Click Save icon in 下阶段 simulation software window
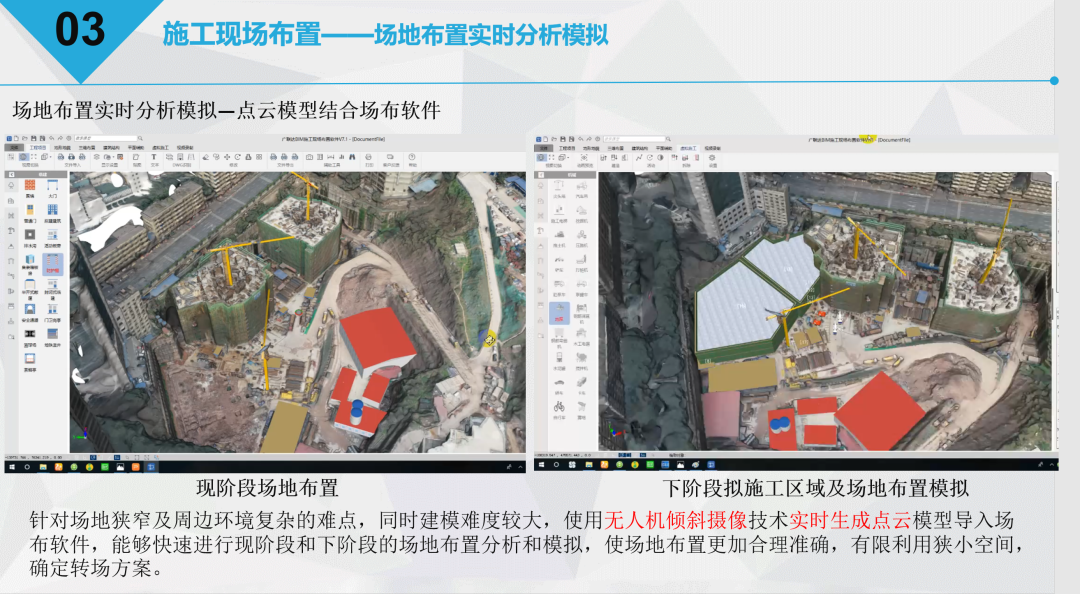The width and height of the screenshot is (1080, 594). tap(563, 139)
